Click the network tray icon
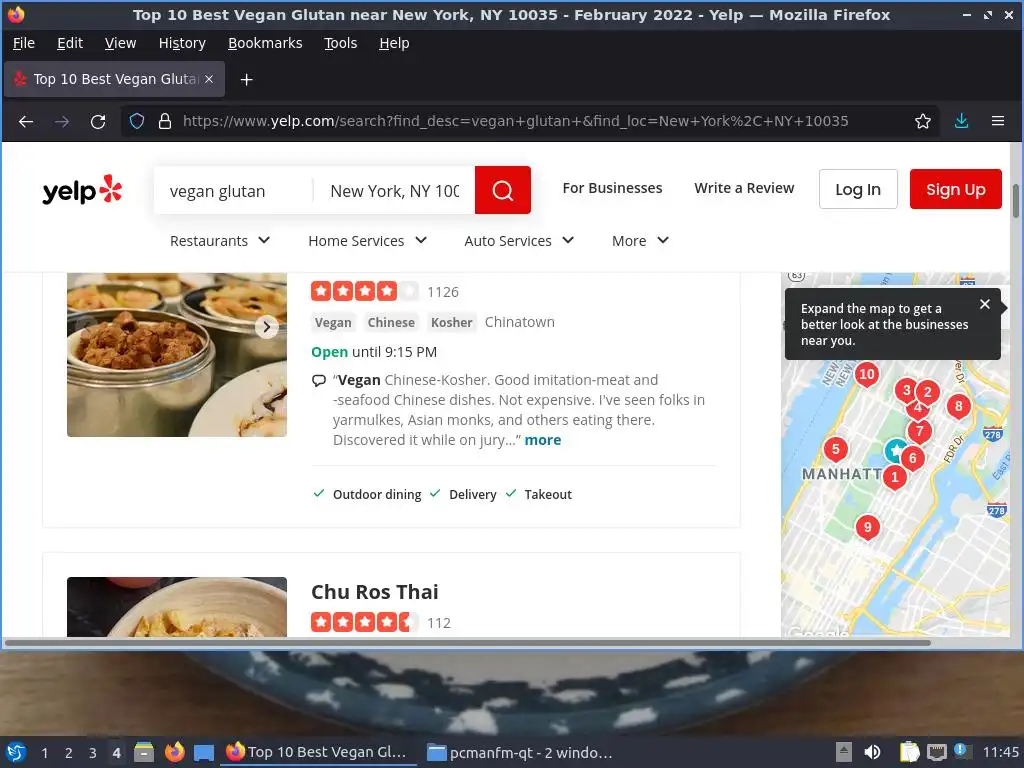The height and width of the screenshot is (768, 1024). pos(936,752)
